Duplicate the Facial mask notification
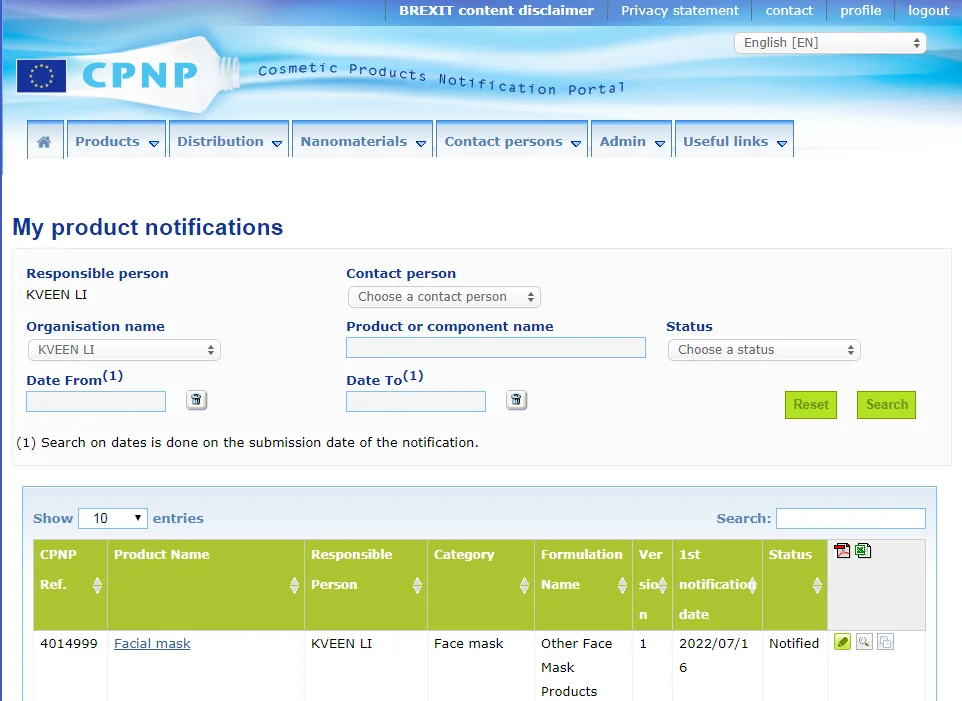 [x=885, y=642]
